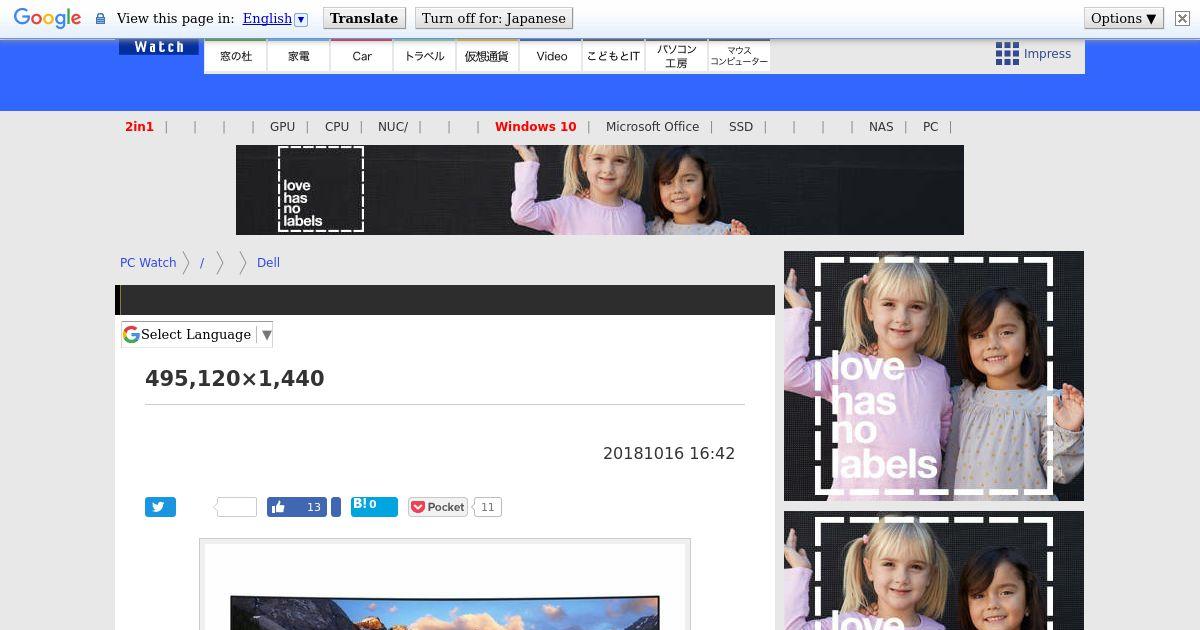
Task: Click the love has no labels top banner
Action: pos(600,190)
